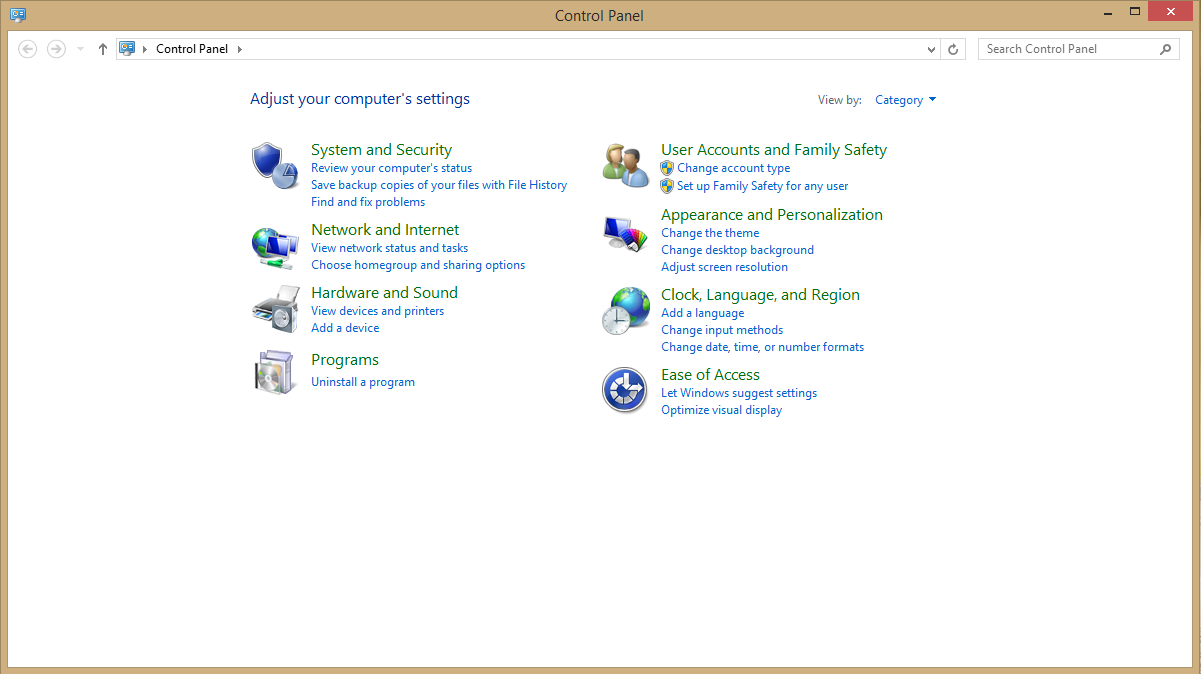1201x674 pixels.
Task: Go up one level with Up arrow
Action: pos(102,49)
